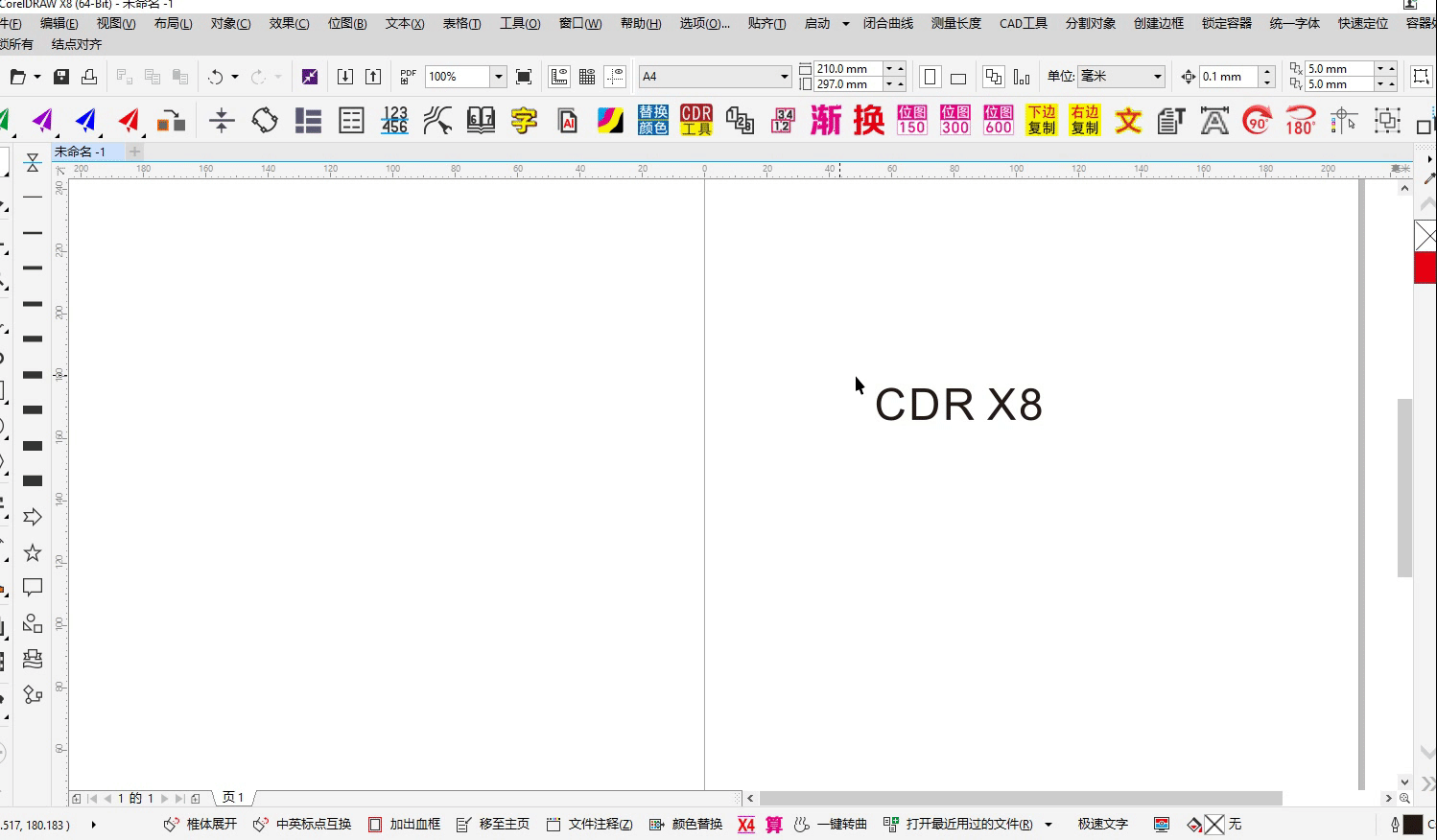1437x840 pixels.
Task: Click the red 换 swap icon
Action: coord(869,120)
